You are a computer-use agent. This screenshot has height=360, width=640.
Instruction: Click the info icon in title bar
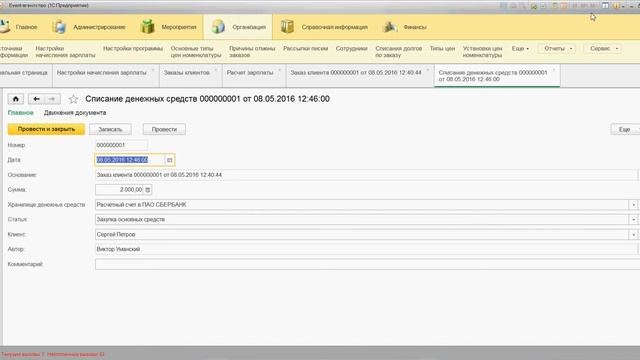616,6
